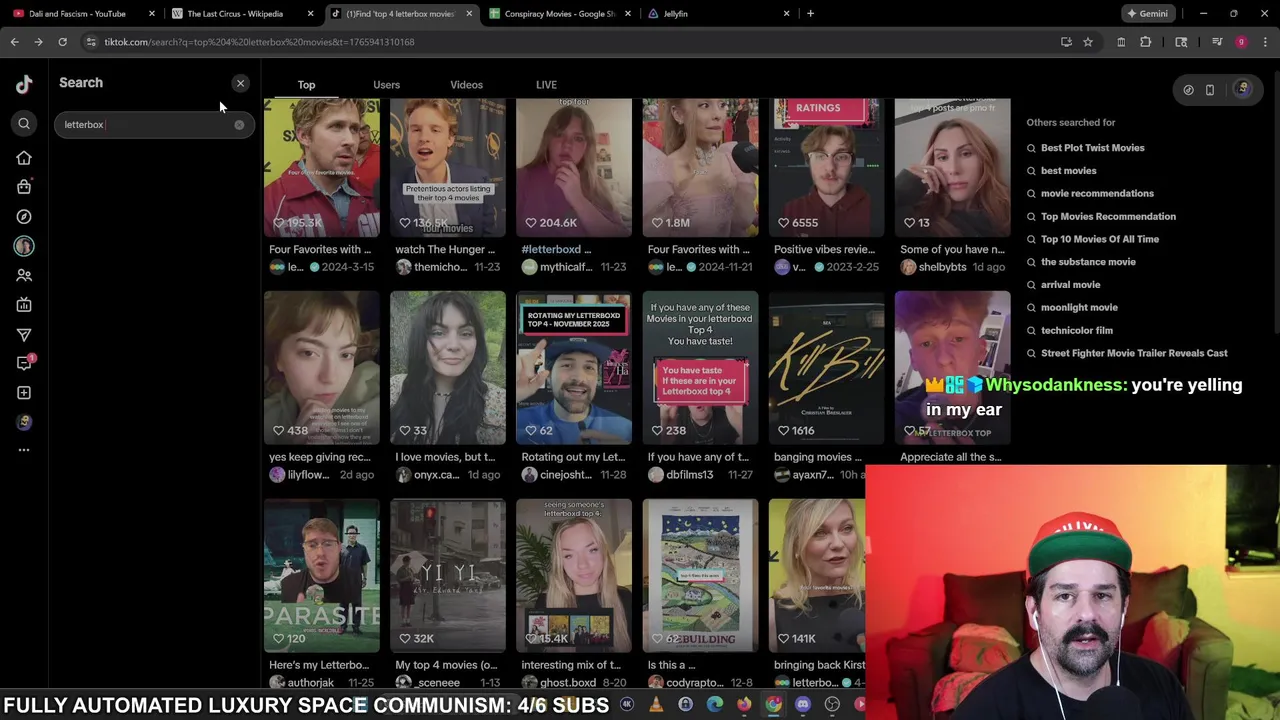Select the 'best movies' suggestion
This screenshot has width=1280, height=720.
point(1068,171)
